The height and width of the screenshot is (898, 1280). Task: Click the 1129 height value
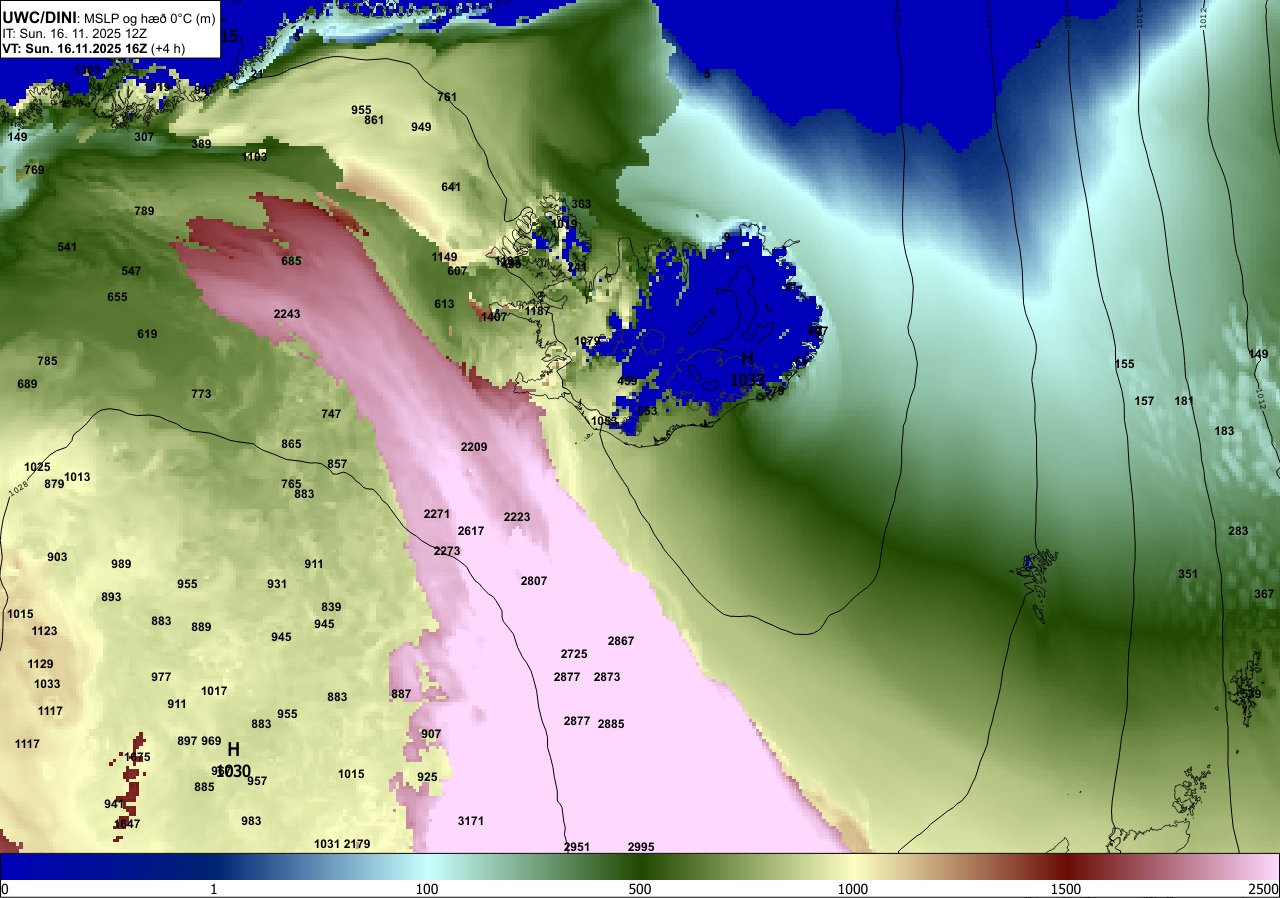[40, 664]
